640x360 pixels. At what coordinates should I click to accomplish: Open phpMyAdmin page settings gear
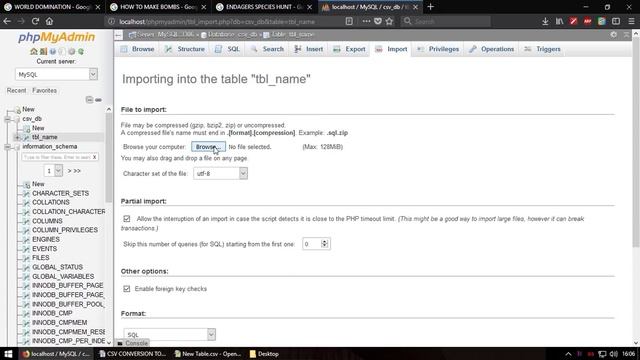coord(613,35)
